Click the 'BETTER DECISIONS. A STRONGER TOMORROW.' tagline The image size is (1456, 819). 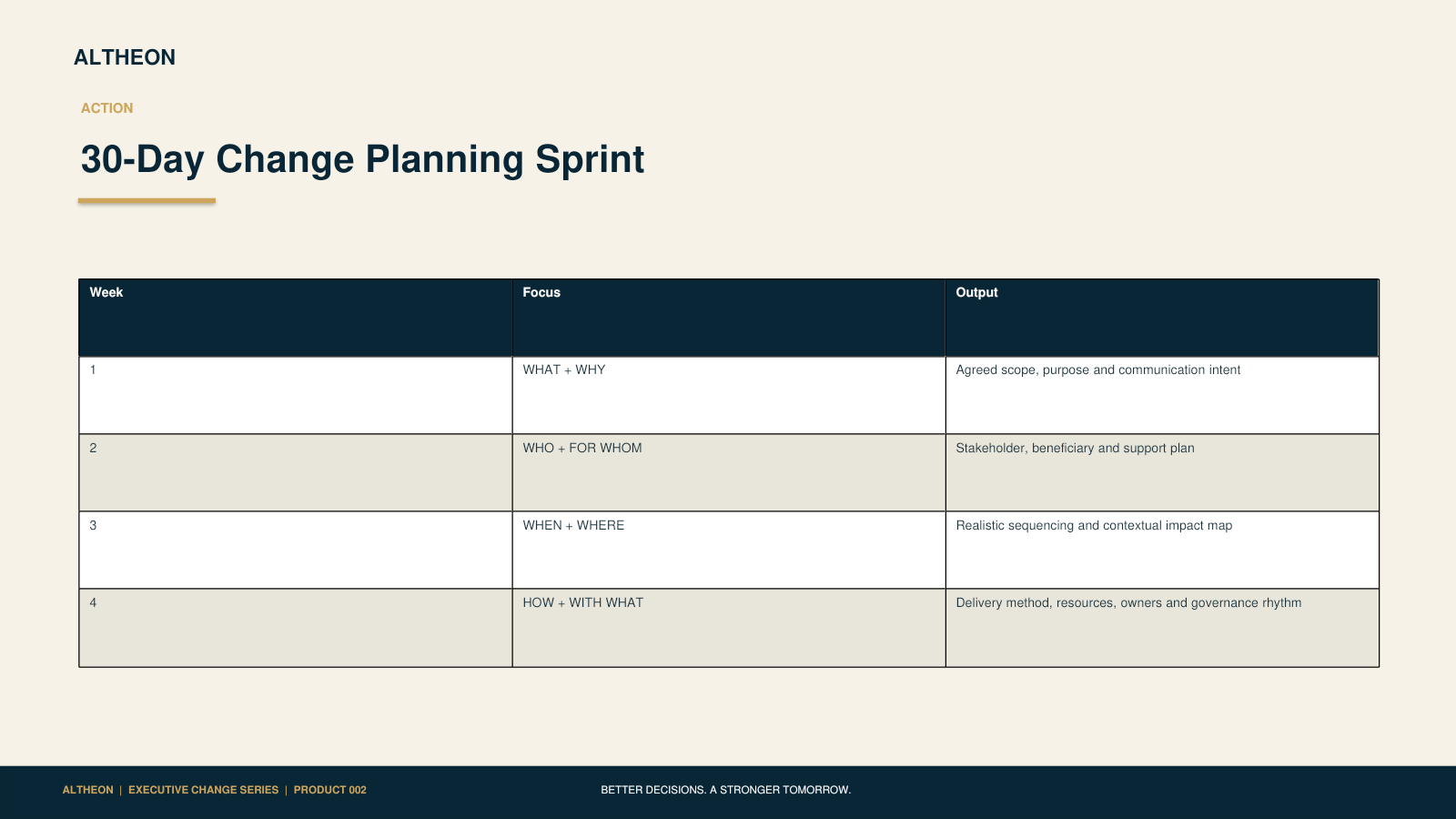(725, 790)
